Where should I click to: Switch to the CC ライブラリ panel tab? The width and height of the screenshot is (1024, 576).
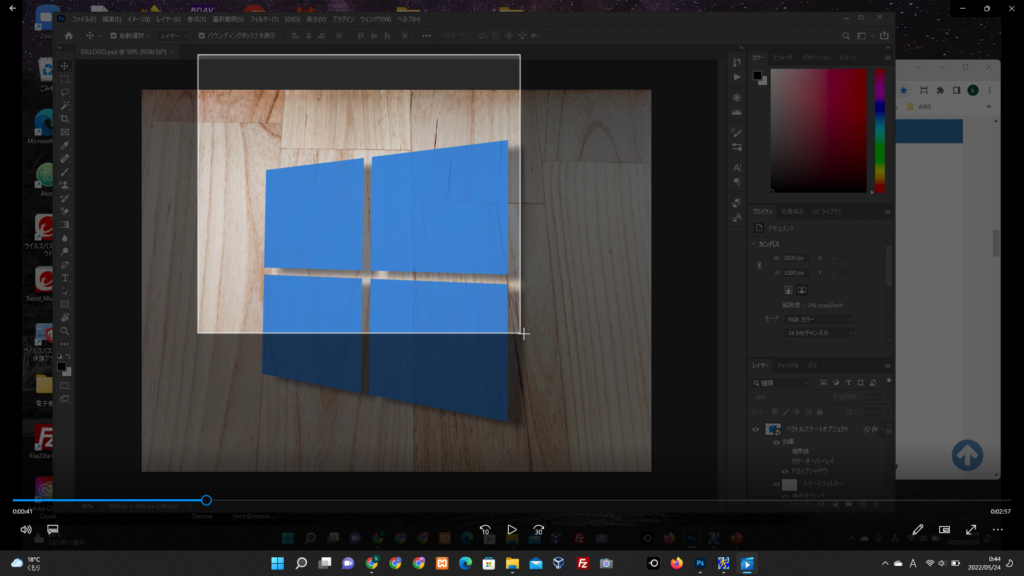coord(827,212)
